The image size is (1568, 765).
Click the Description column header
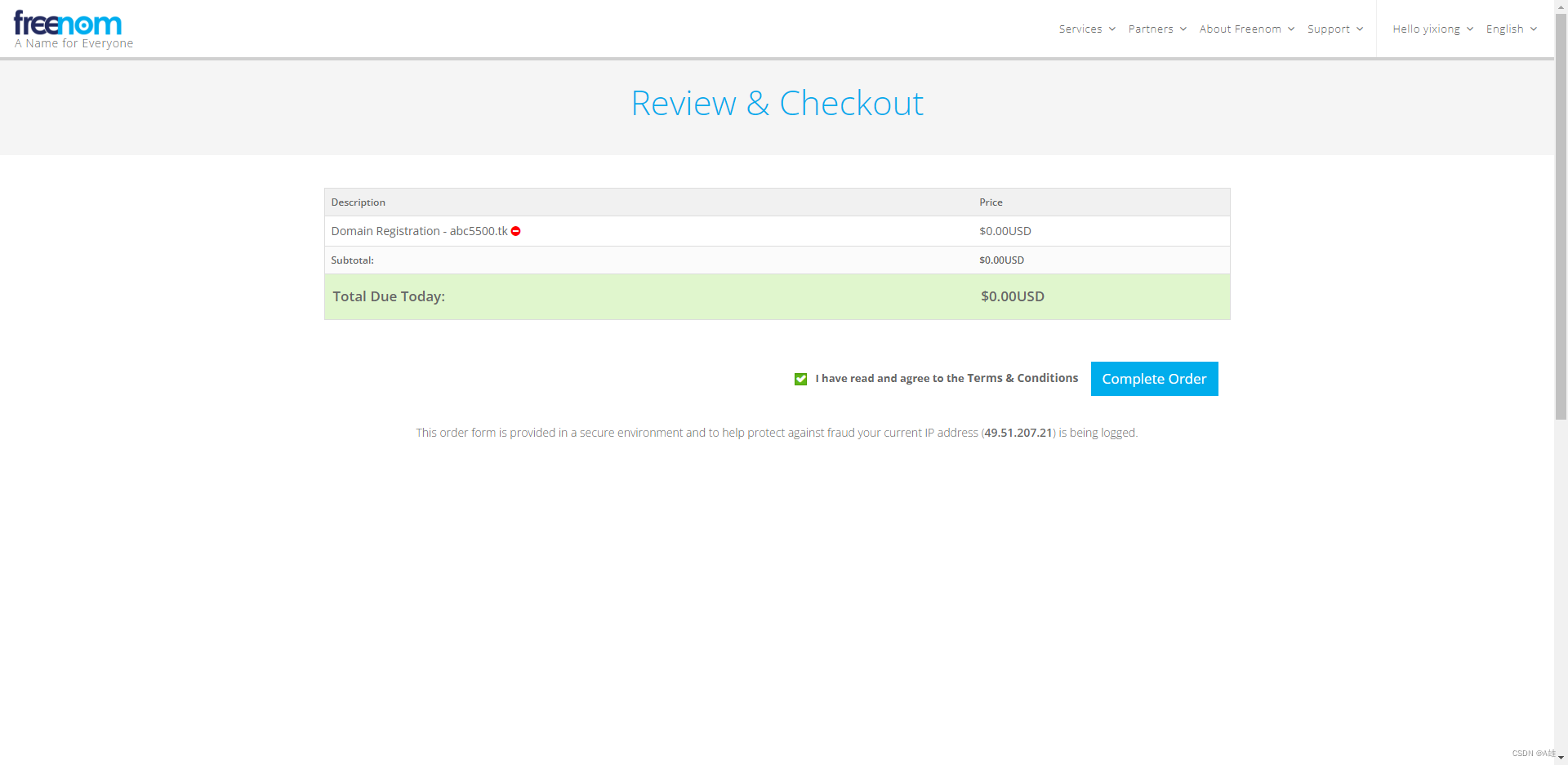358,202
